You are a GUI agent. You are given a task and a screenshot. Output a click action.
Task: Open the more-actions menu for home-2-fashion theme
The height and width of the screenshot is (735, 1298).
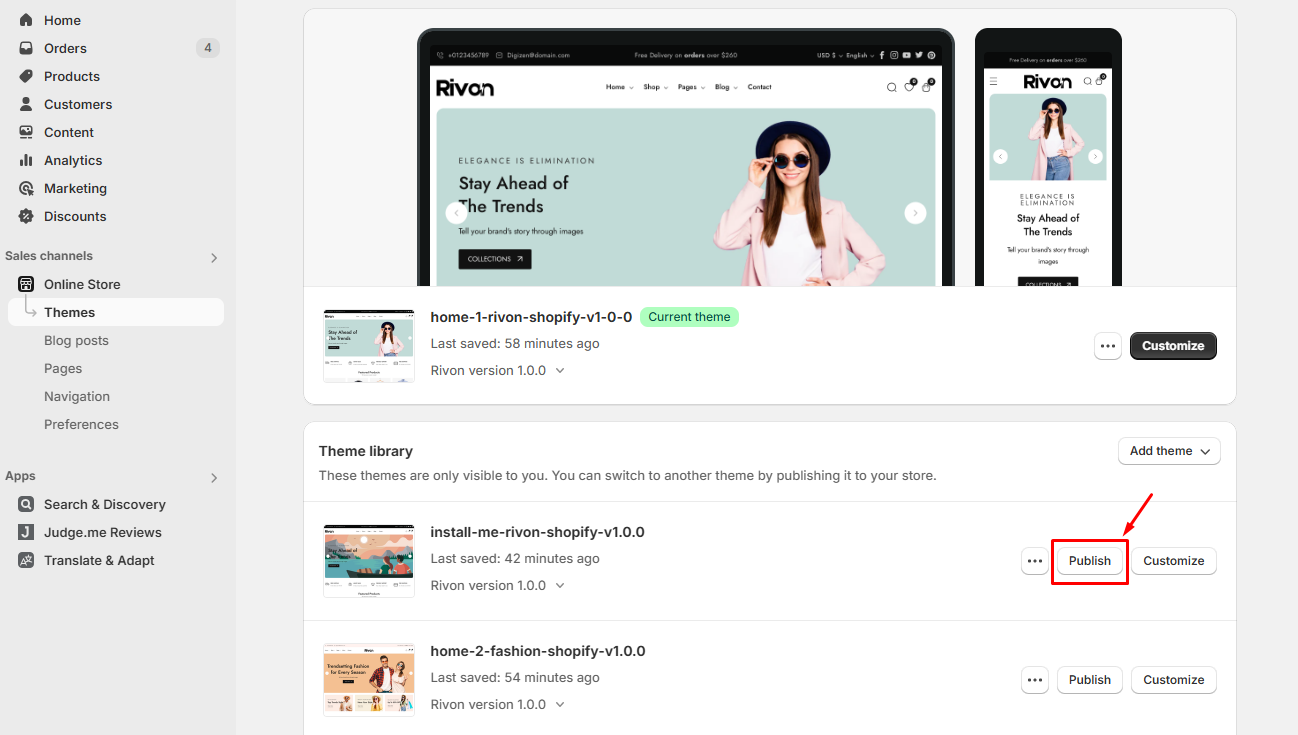click(1035, 680)
